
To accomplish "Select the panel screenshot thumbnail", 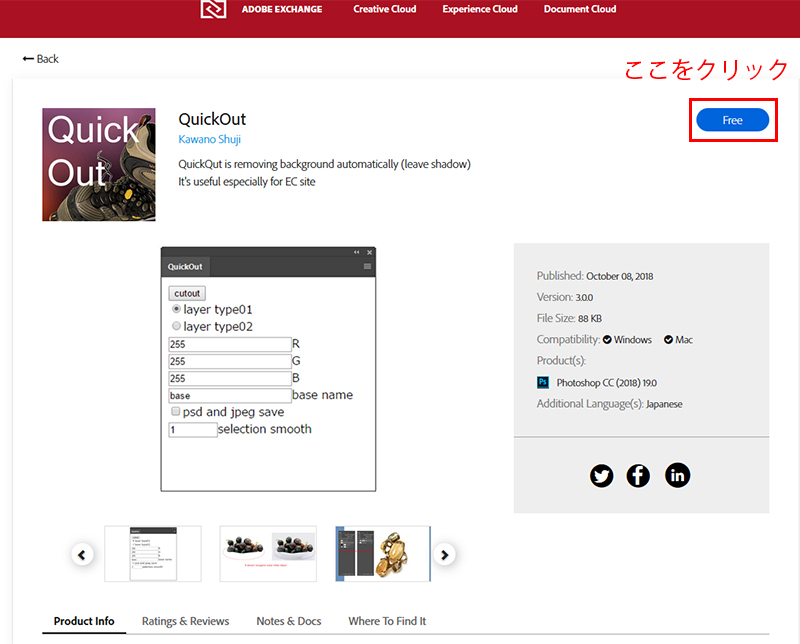I will click(153, 554).
